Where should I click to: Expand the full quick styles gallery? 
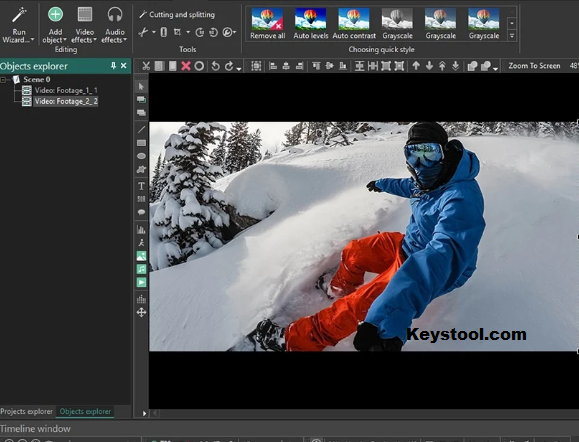pos(512,36)
